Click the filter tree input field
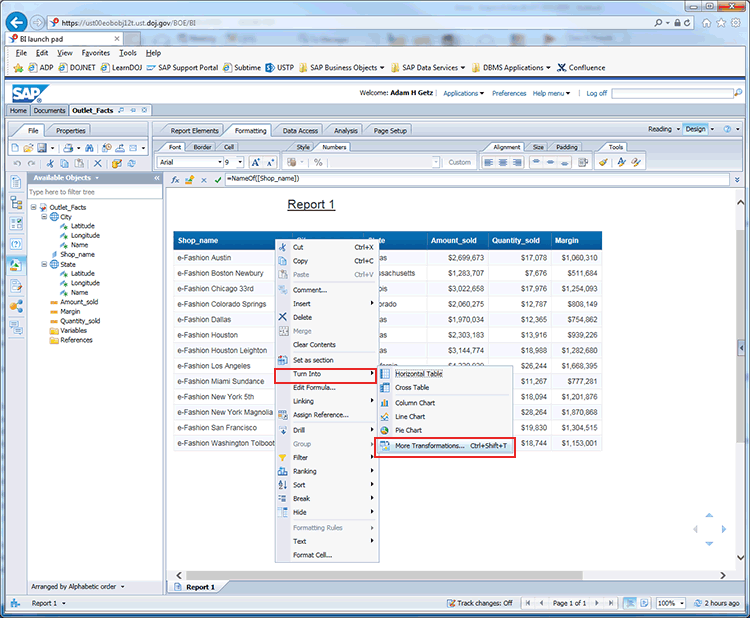 point(94,192)
